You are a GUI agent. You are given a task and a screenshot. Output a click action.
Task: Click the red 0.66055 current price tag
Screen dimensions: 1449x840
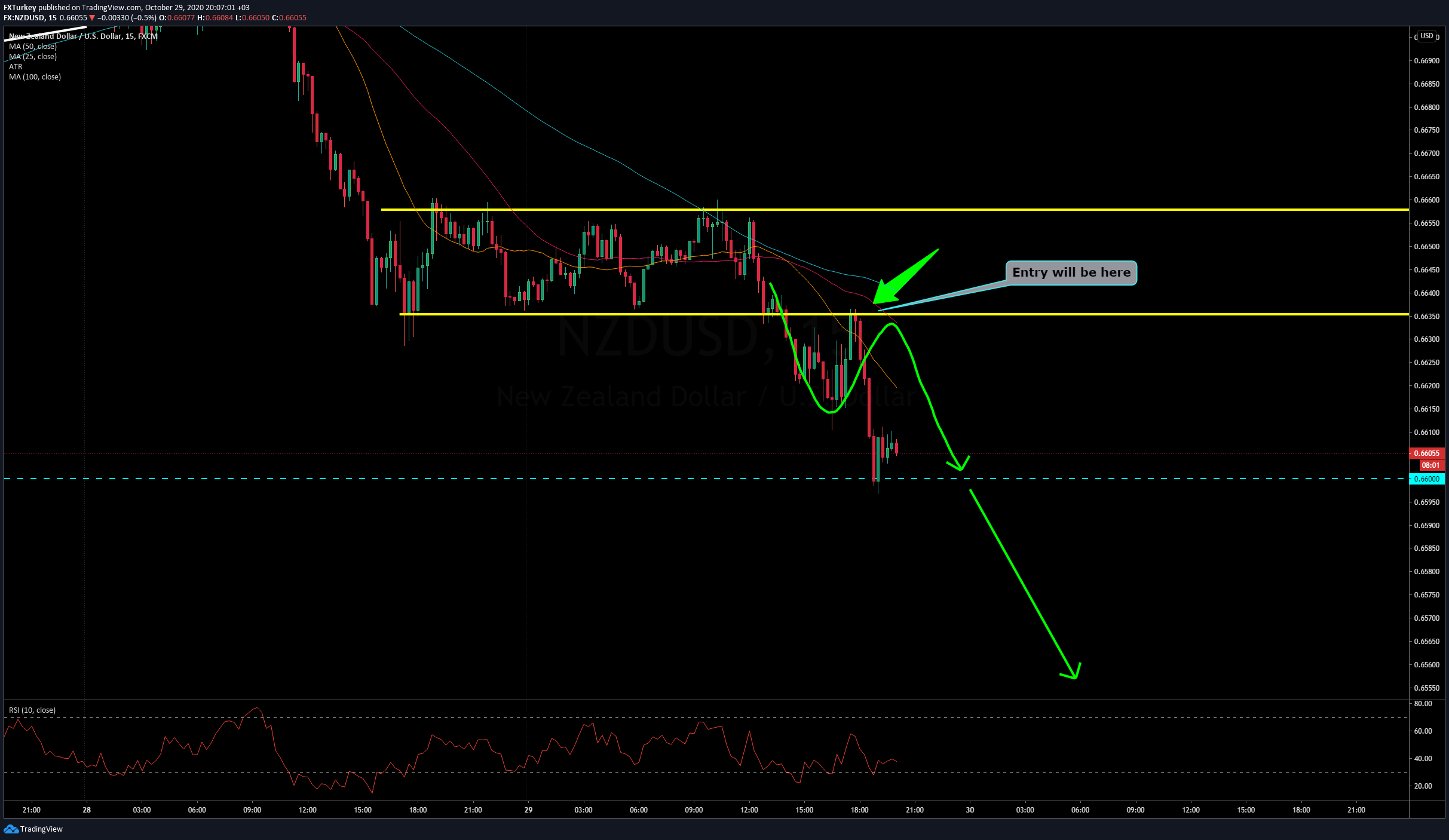pyautogui.click(x=1426, y=453)
